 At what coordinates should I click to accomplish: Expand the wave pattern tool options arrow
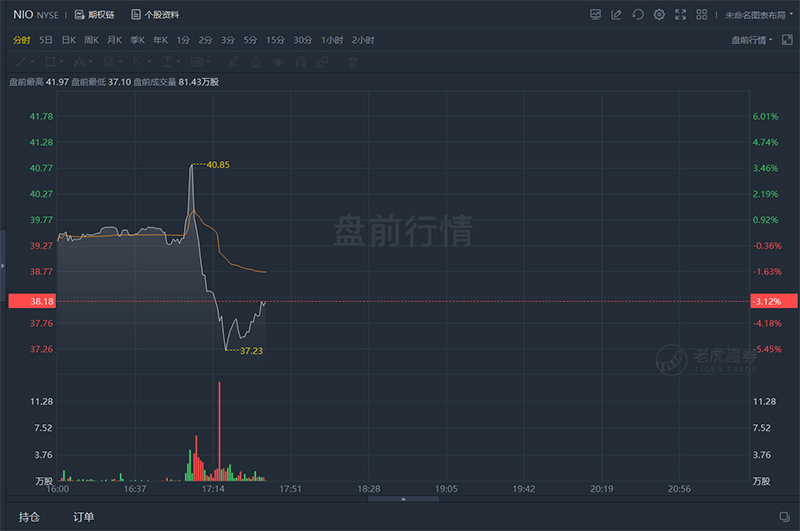pyautogui.click(x=91, y=62)
